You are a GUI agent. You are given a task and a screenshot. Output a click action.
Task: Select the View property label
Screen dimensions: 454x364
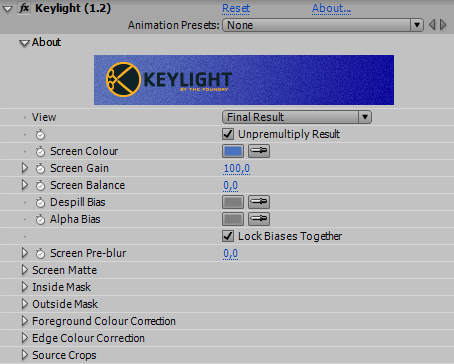(x=44, y=117)
